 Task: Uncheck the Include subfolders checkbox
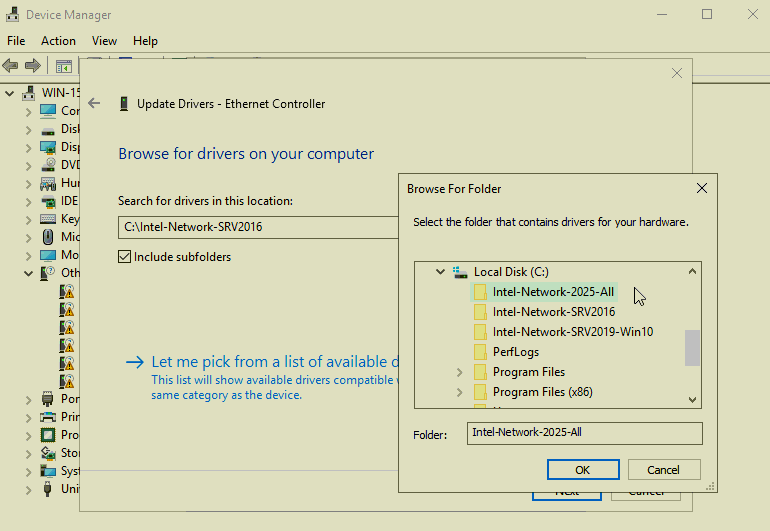pyautogui.click(x=125, y=257)
